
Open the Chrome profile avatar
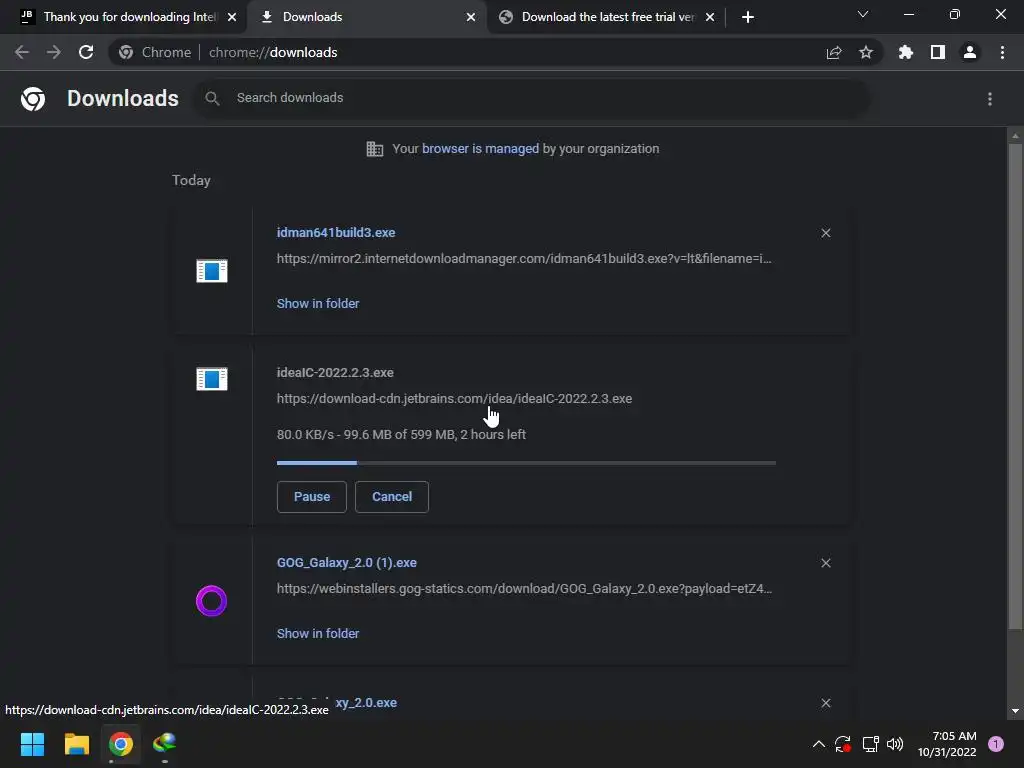click(x=970, y=52)
